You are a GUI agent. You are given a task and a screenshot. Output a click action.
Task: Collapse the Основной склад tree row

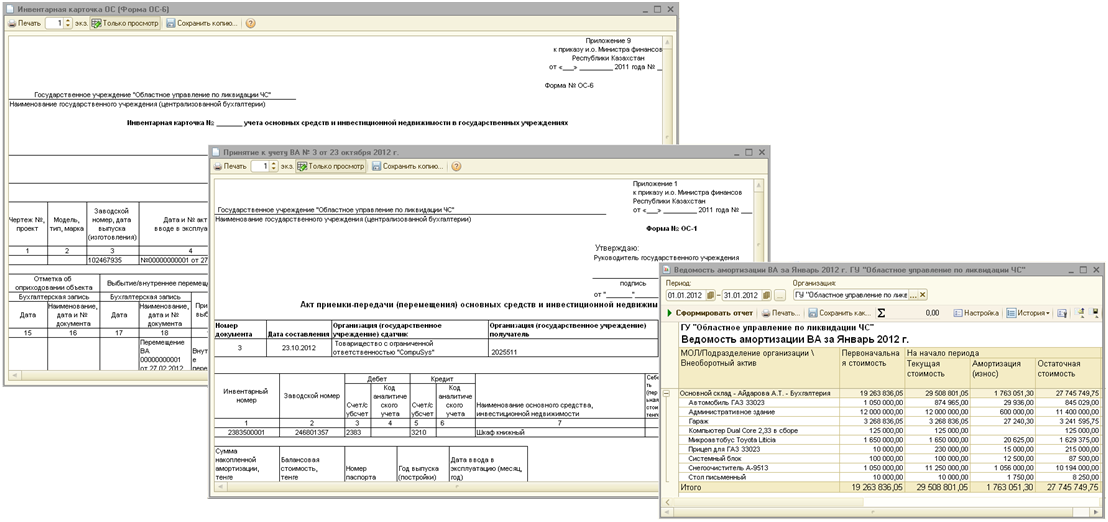coord(668,394)
